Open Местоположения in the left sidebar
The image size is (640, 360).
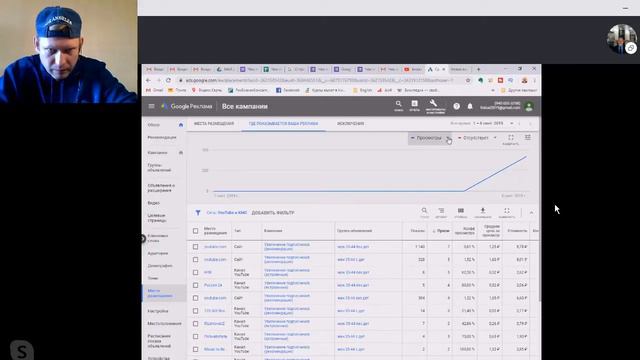[x=164, y=324]
